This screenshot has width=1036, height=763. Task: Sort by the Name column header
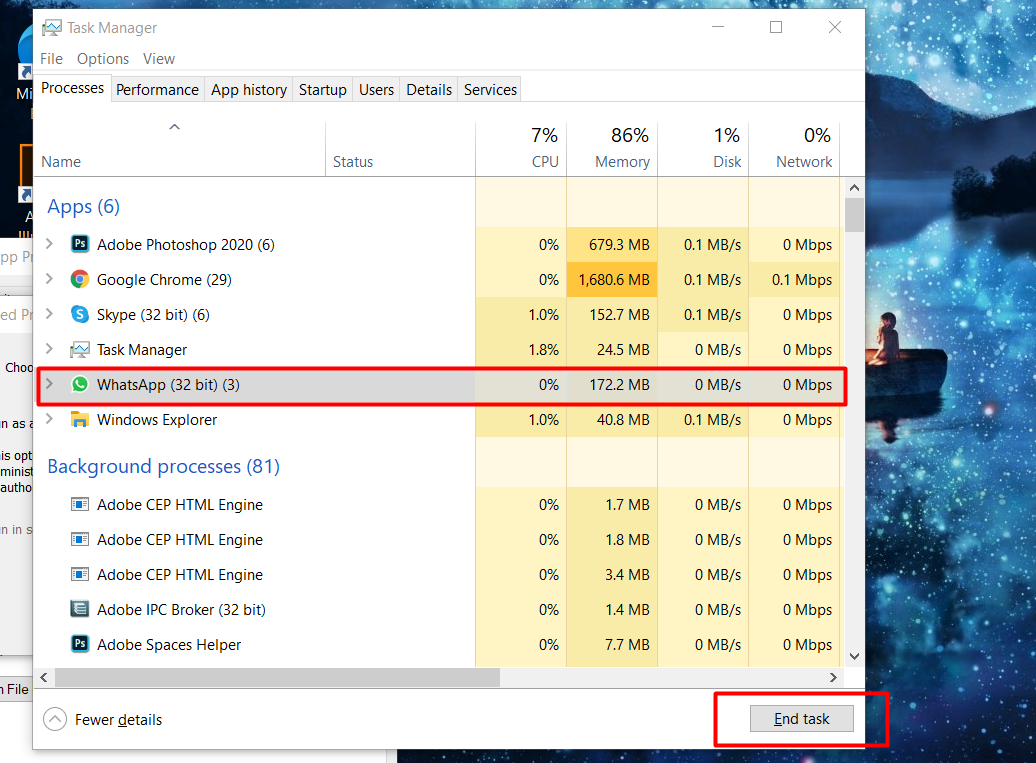tap(179, 149)
